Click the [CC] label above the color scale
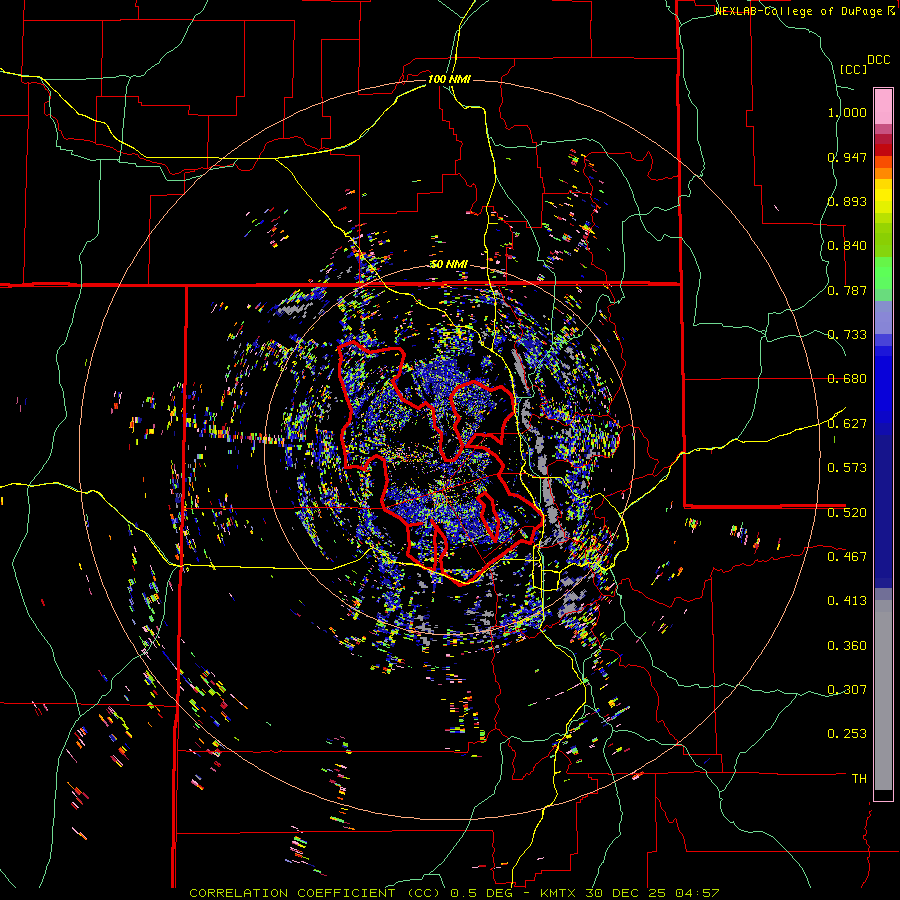The height and width of the screenshot is (900, 900). 853,69
